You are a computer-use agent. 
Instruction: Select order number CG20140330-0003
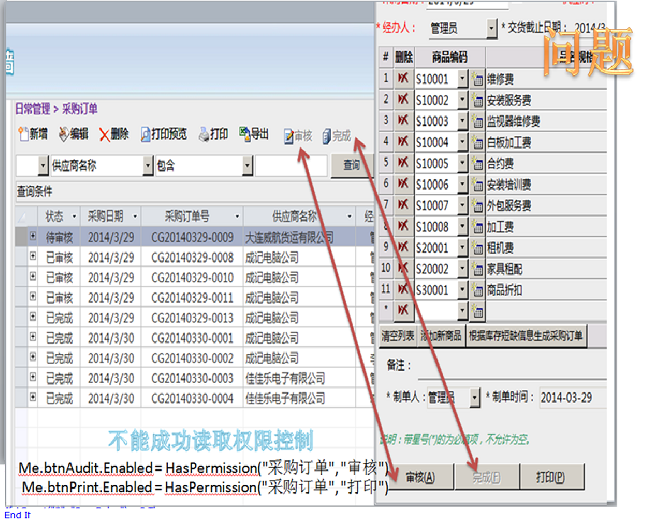(x=192, y=378)
